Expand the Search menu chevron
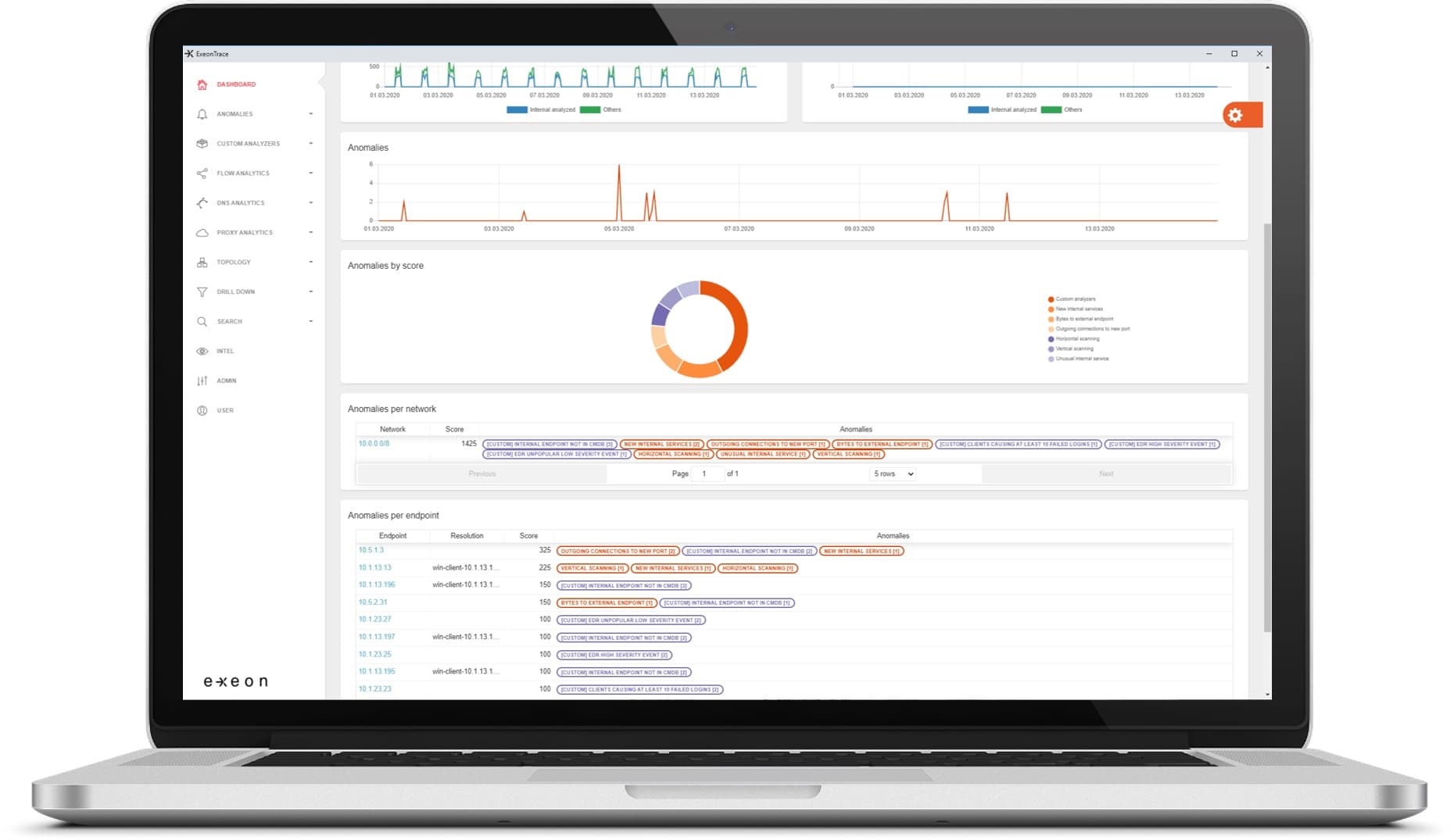The image size is (1454, 840). pyautogui.click(x=310, y=321)
